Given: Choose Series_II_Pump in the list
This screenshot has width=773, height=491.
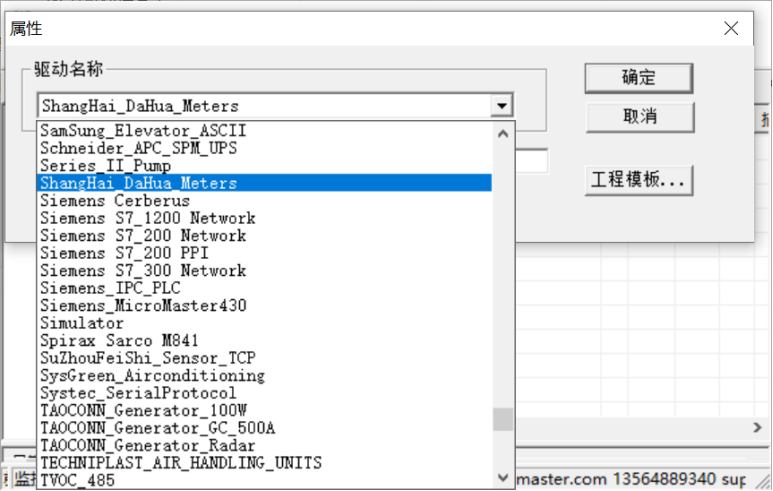Looking at the screenshot, I should [265, 166].
